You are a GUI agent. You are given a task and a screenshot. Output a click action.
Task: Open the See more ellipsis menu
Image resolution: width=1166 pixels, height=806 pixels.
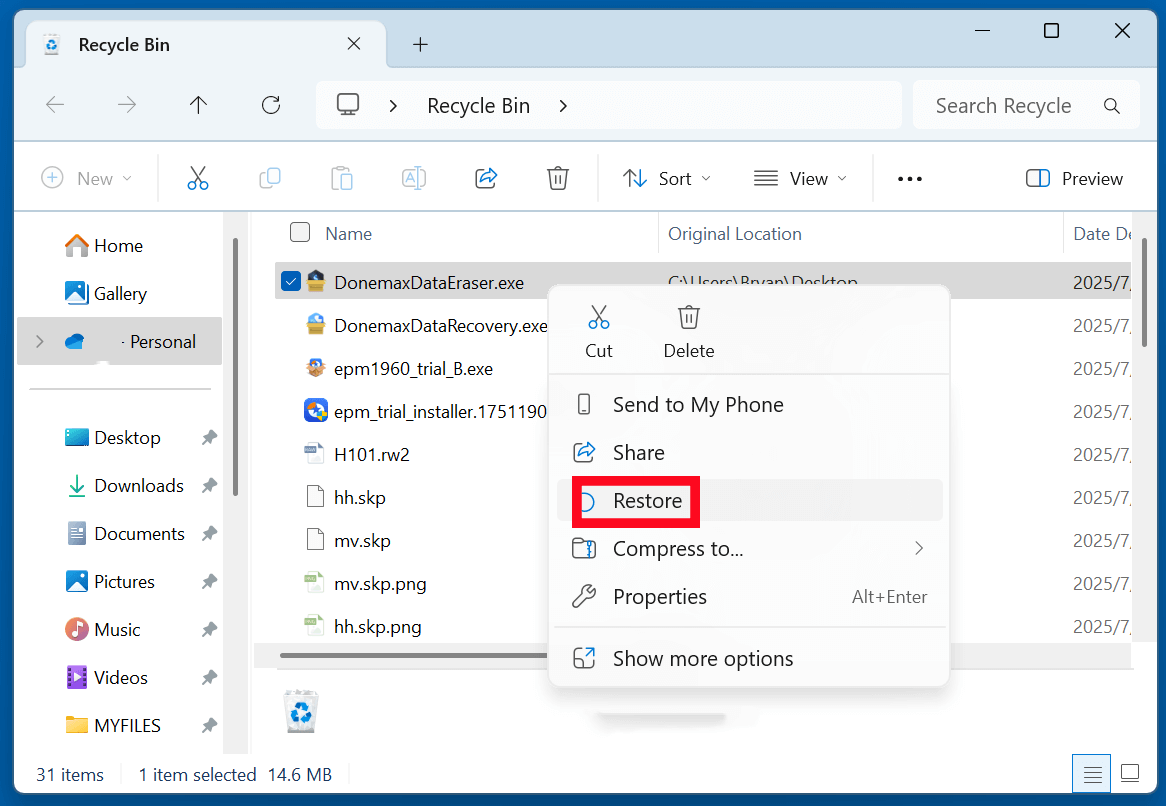pos(909,177)
